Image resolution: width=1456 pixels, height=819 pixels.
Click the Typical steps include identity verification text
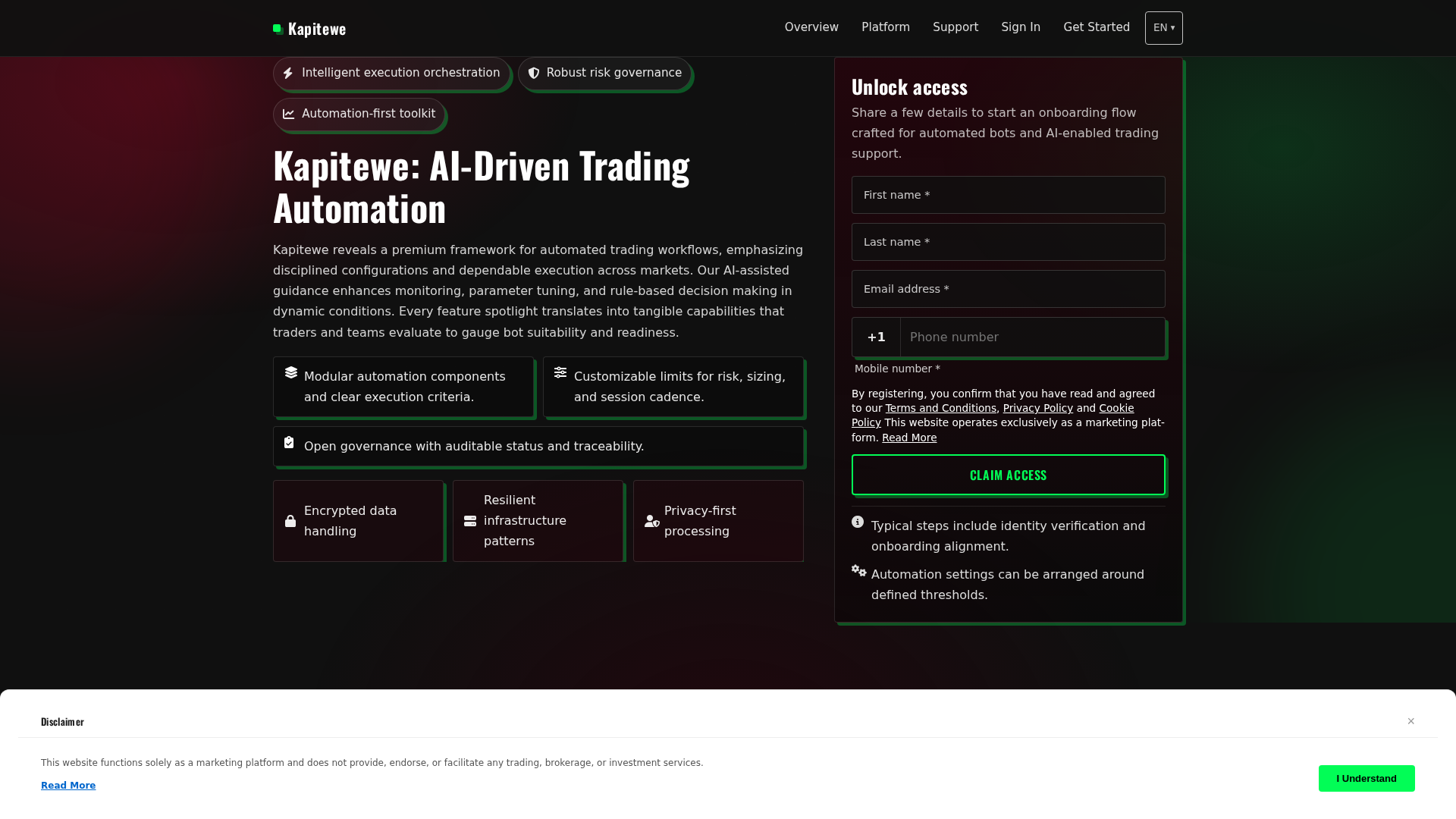click(x=1009, y=536)
